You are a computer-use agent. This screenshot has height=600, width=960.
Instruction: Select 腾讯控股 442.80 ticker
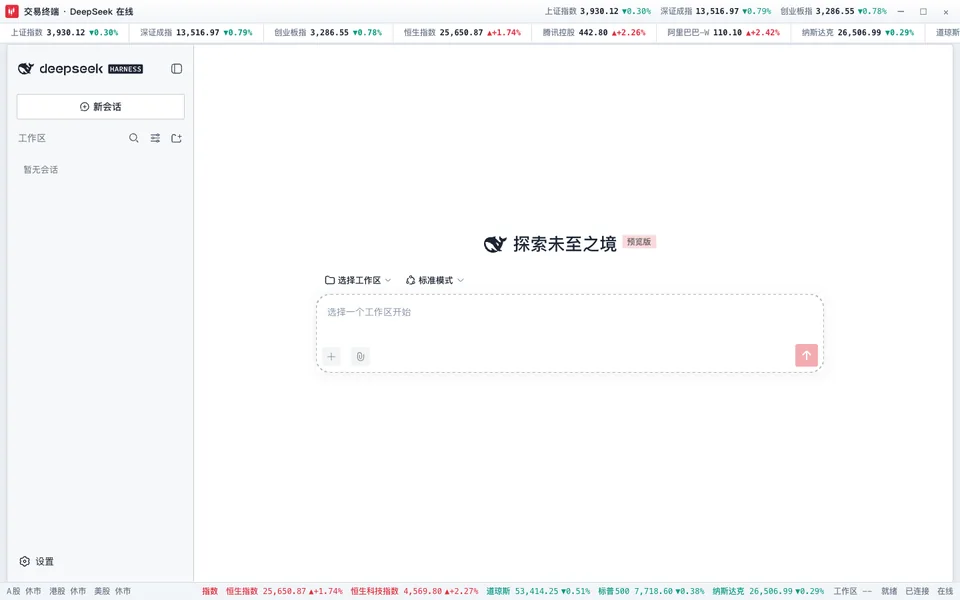click(x=594, y=32)
